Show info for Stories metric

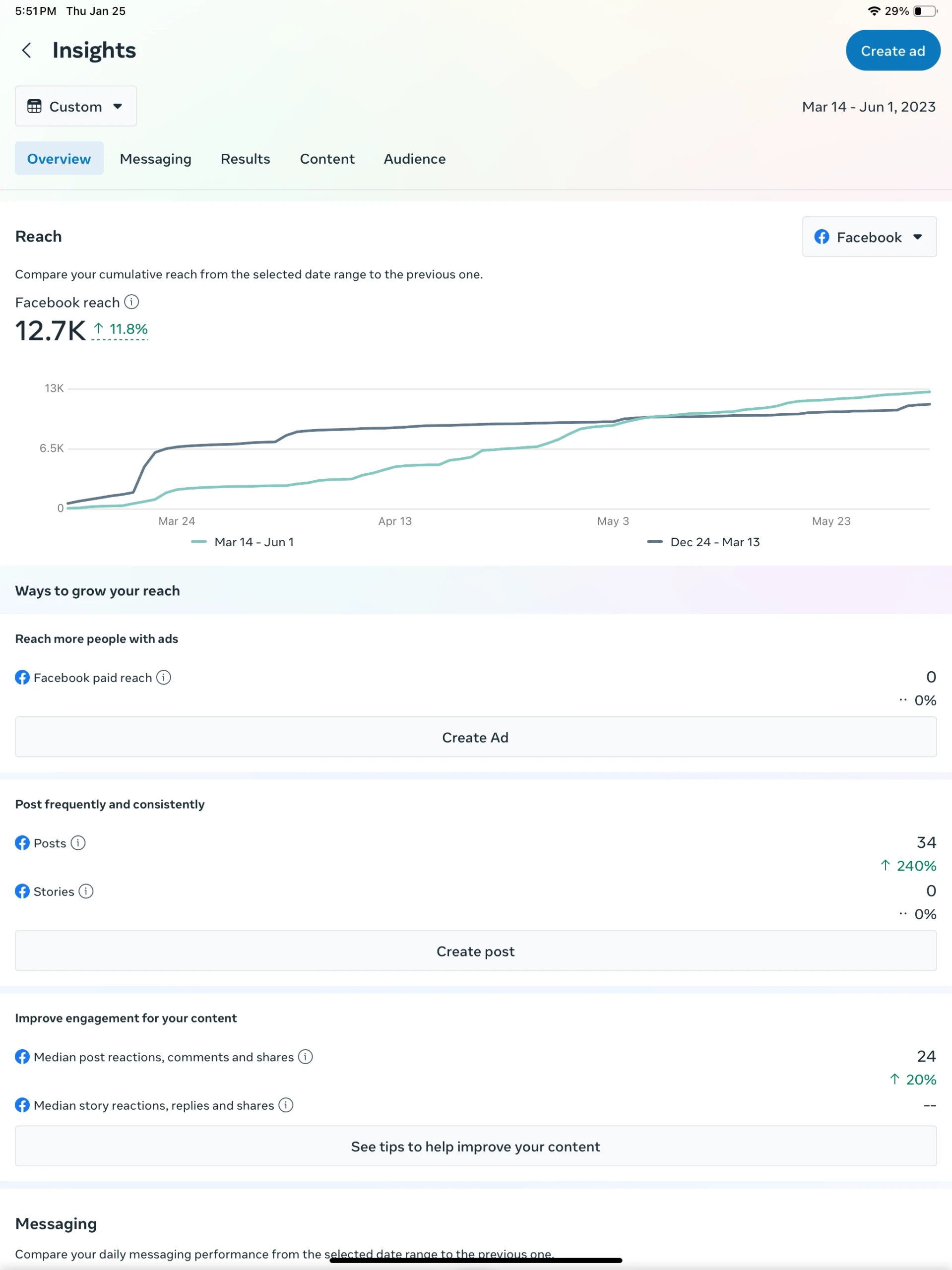86,891
